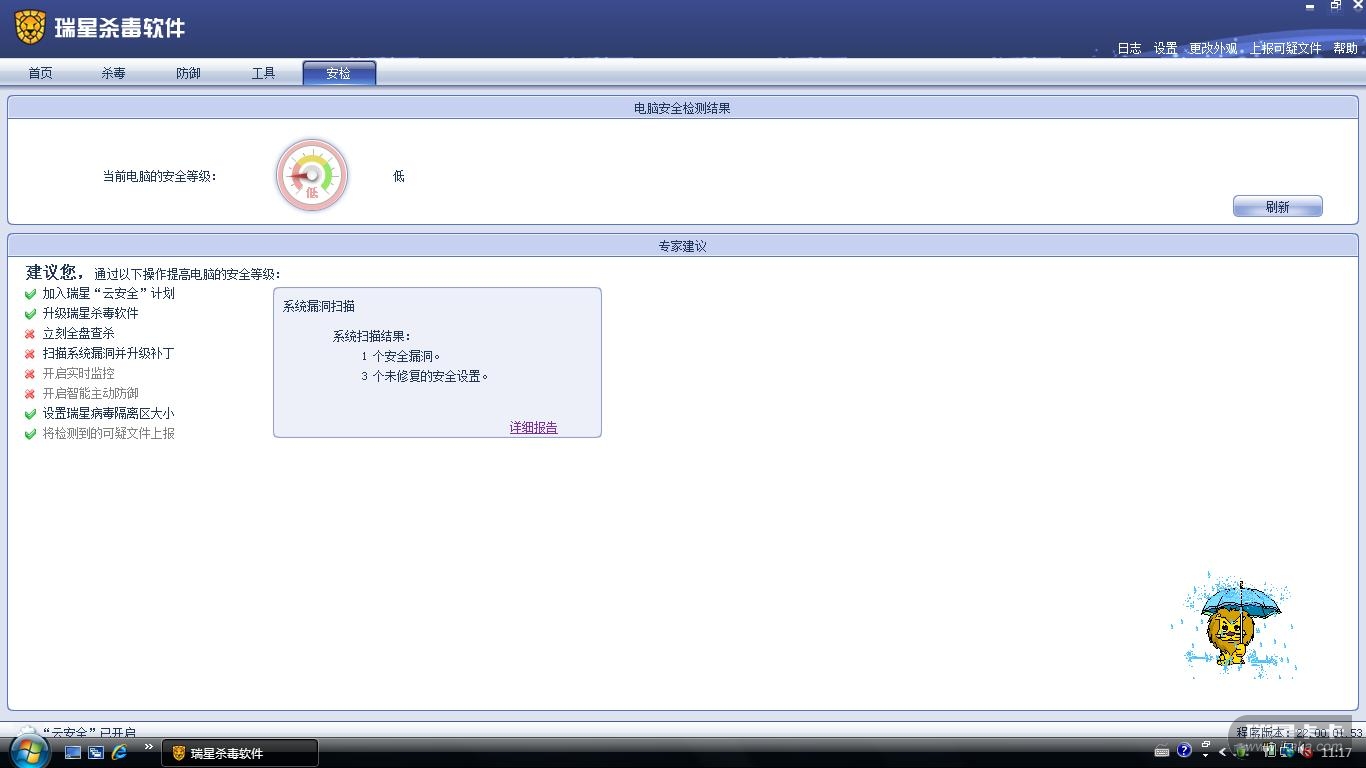Click the Switch Between Windows quick launch icon

(96, 752)
